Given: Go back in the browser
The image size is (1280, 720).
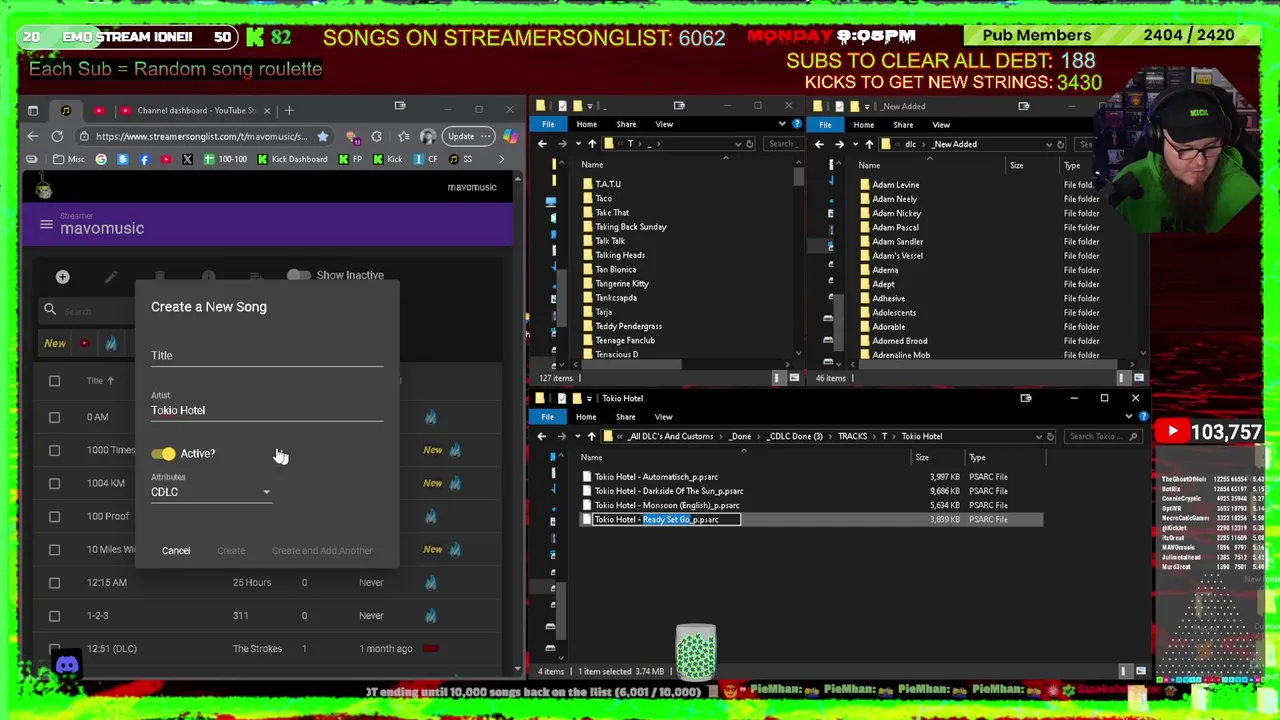Looking at the screenshot, I should pyautogui.click(x=33, y=136).
